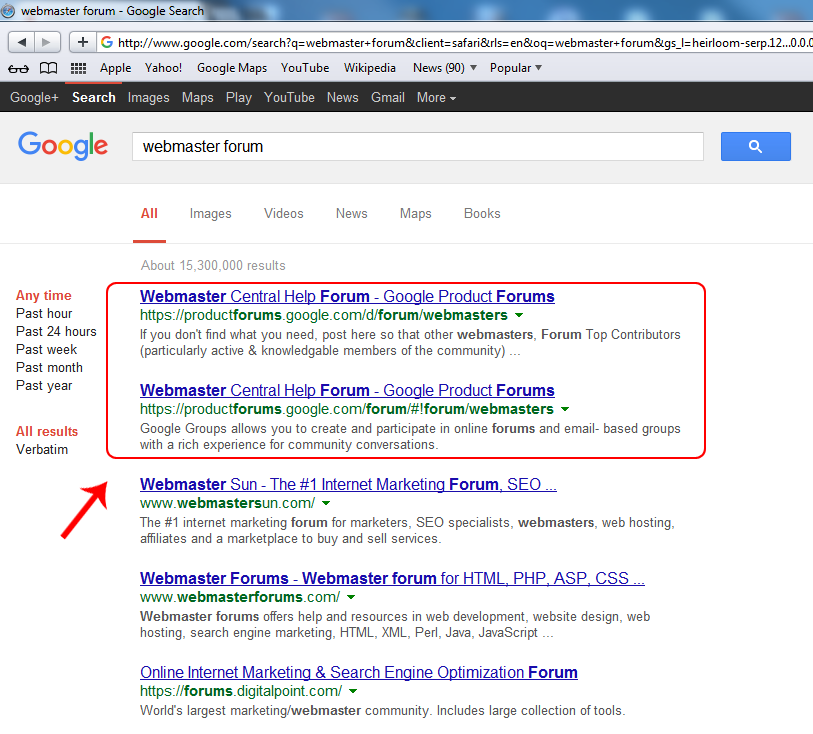Filter results by Any time
The image size is (813, 734).
coord(44,295)
